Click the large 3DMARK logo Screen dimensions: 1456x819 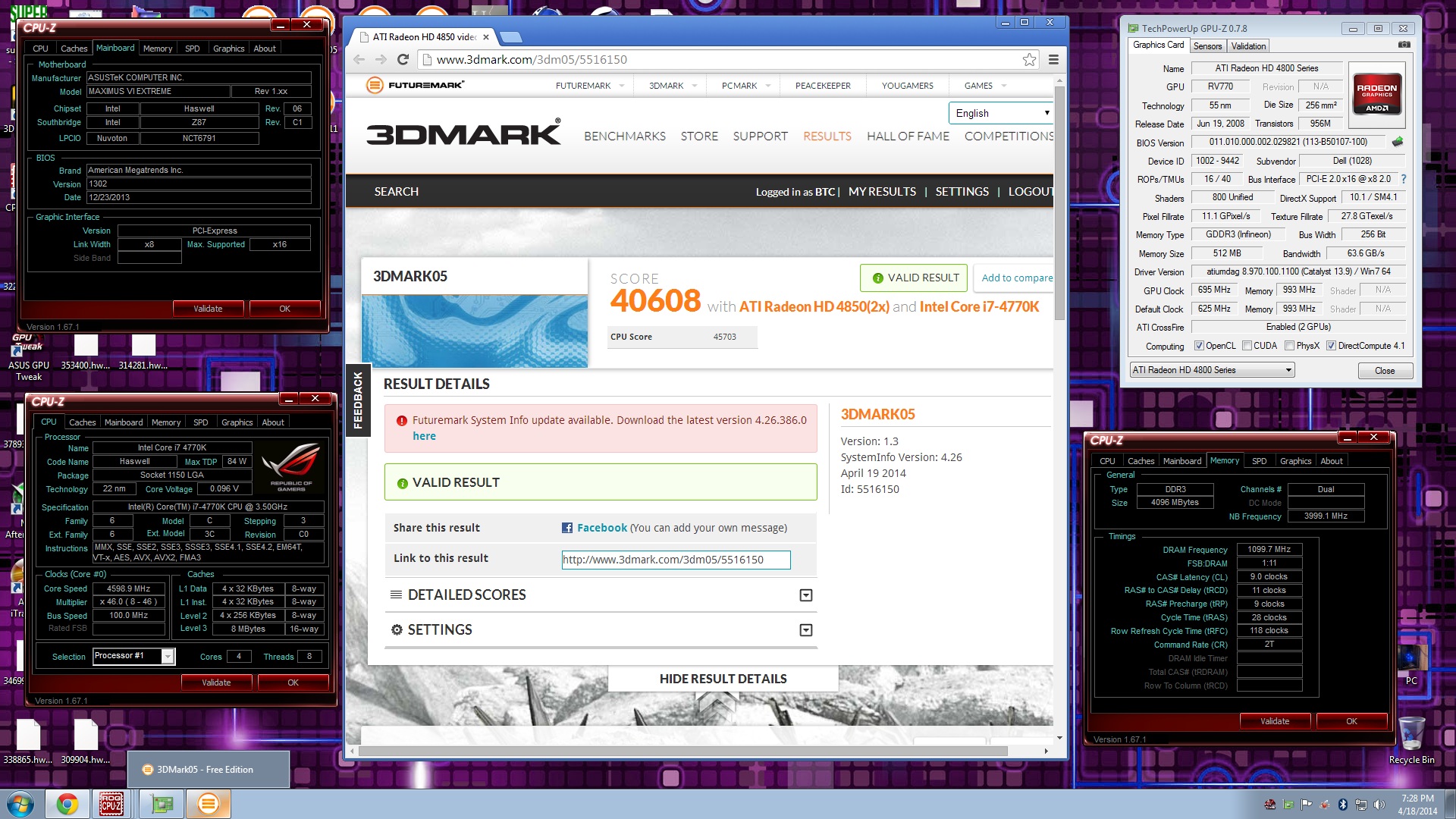click(463, 133)
